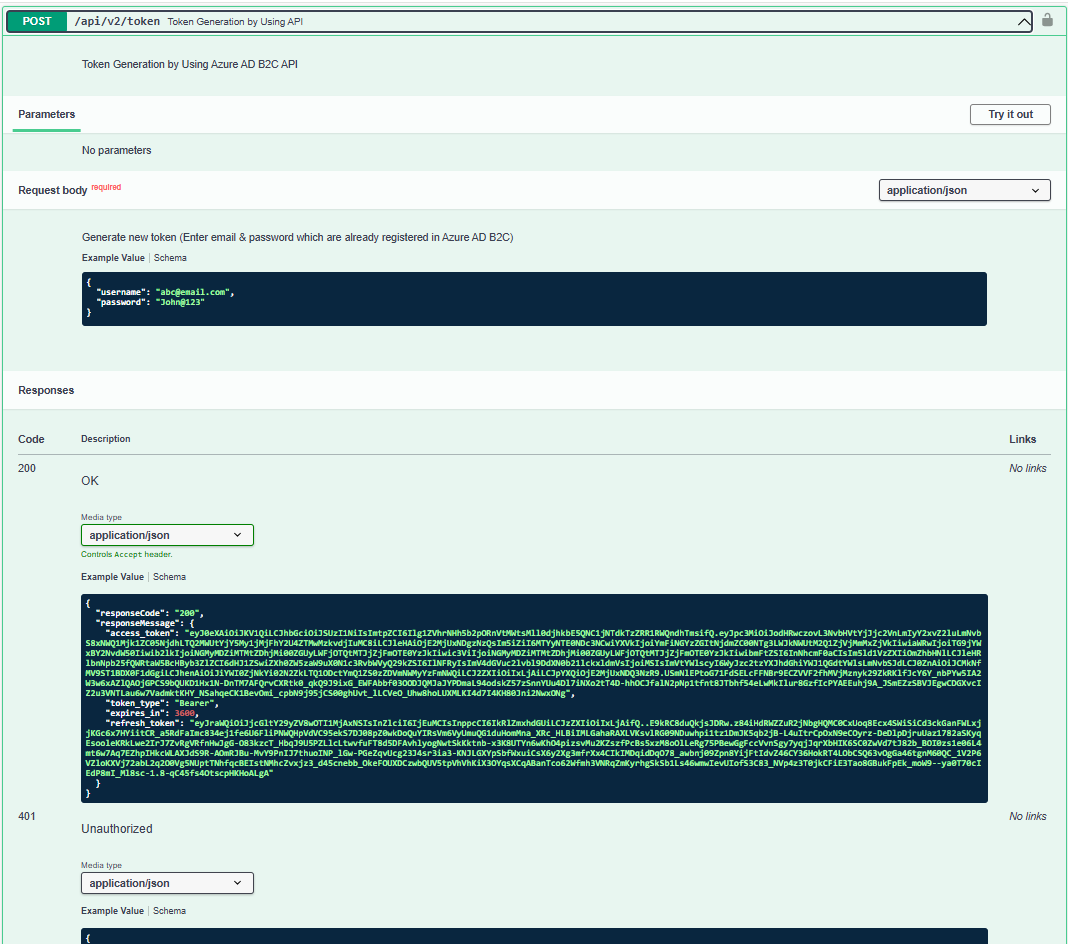Click the Unauthorized response description
Screen dimensions: 1068x944
(x=117, y=829)
